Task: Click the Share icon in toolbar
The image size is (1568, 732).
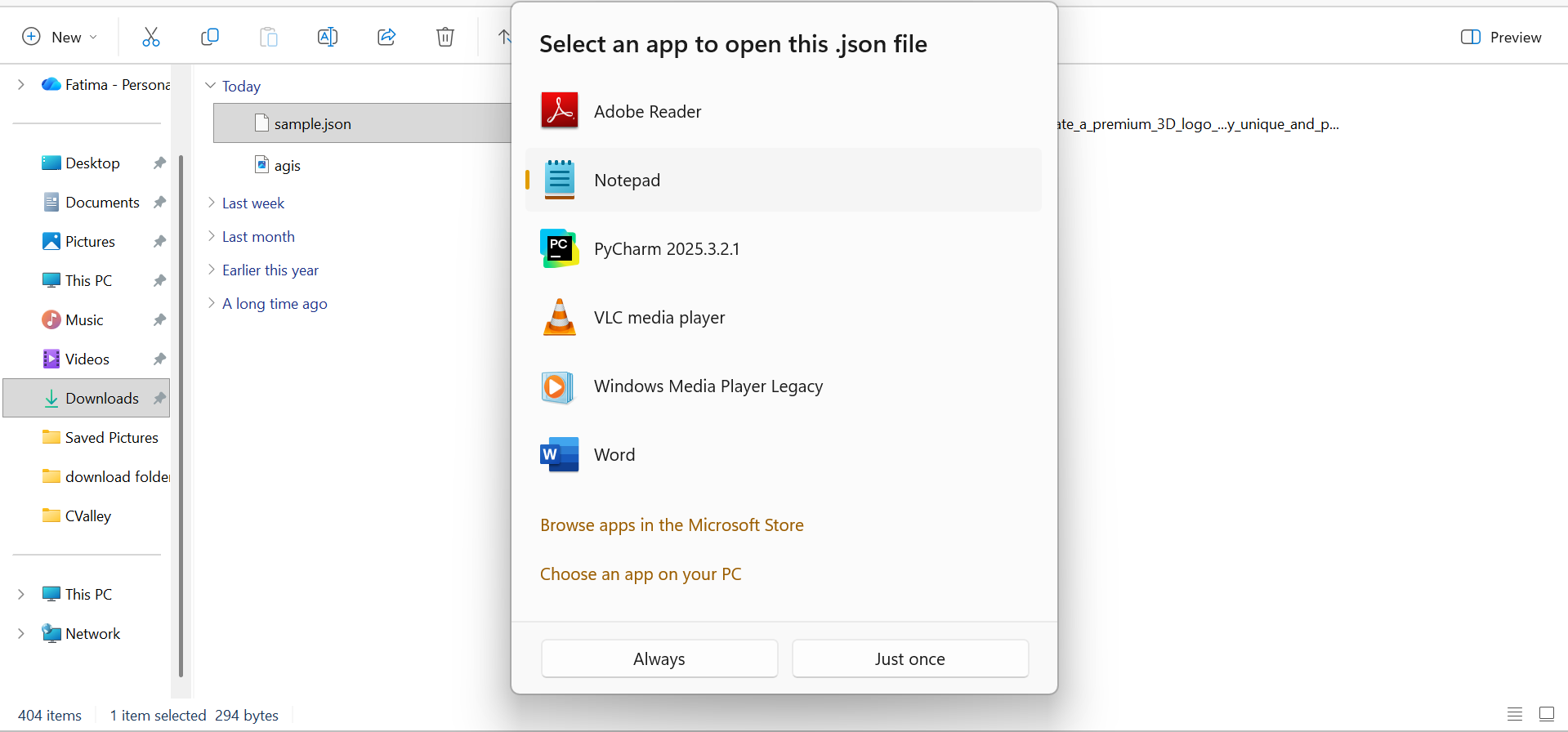Action: [x=386, y=37]
